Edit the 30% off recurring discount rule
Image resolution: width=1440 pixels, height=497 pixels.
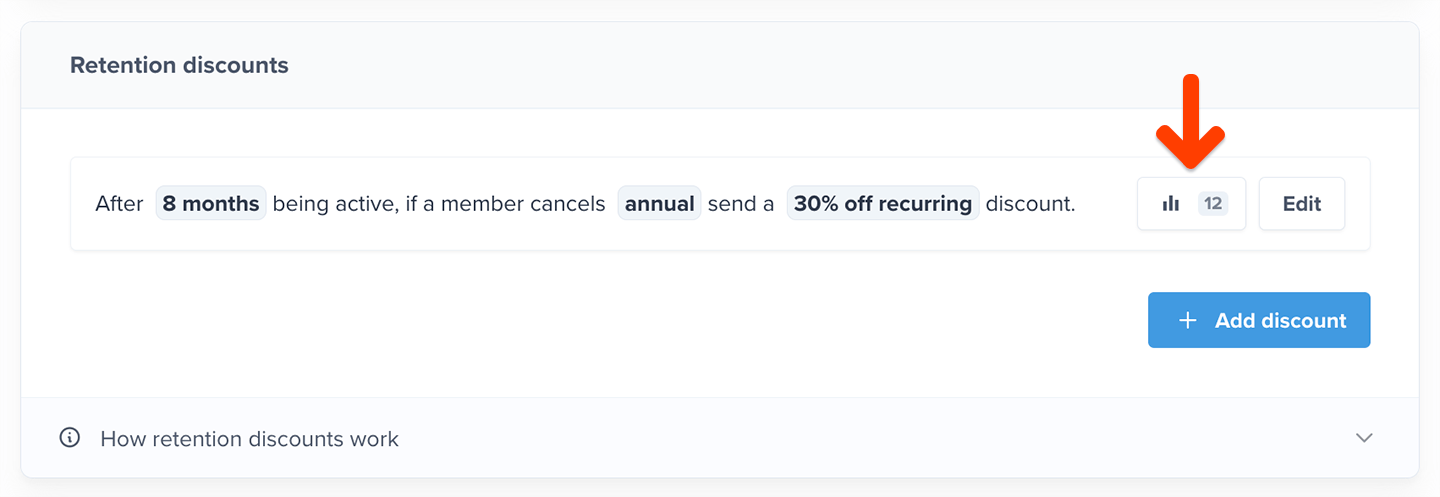click(1301, 204)
